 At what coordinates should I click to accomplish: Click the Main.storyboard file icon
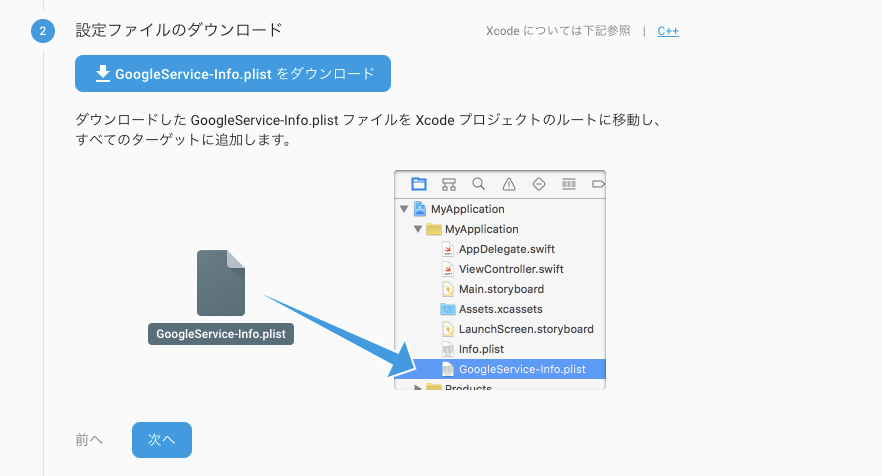pos(448,289)
